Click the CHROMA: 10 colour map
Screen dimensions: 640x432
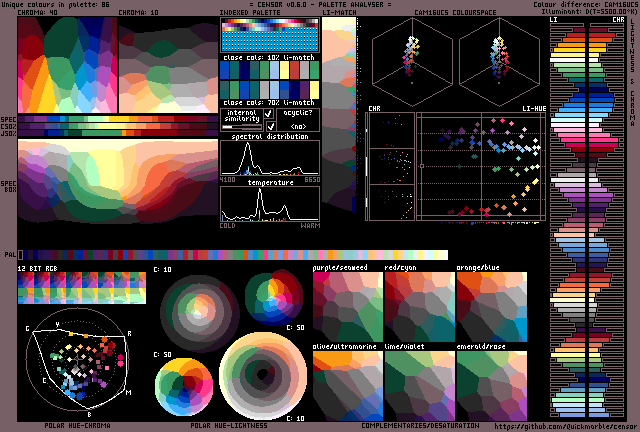[x=168, y=65]
